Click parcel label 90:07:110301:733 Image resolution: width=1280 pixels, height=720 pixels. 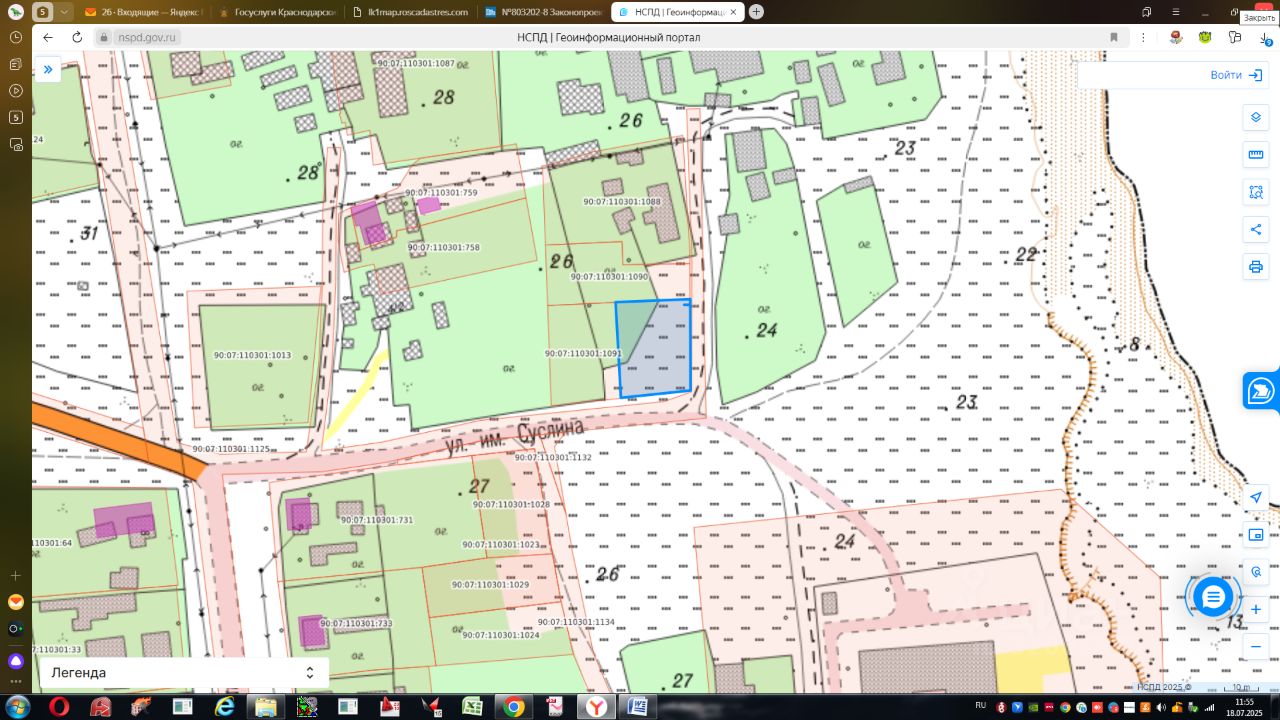tap(356, 623)
